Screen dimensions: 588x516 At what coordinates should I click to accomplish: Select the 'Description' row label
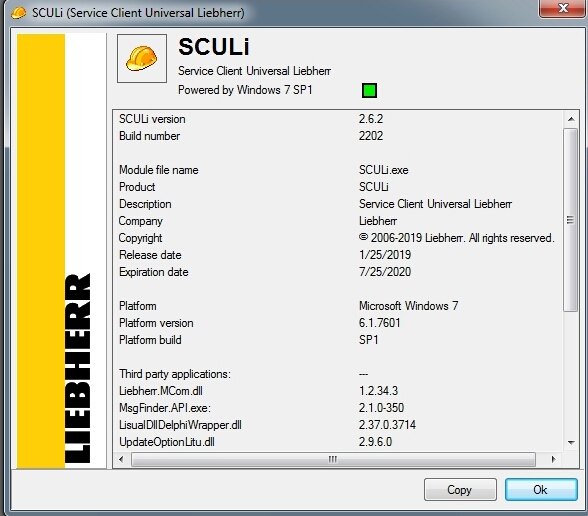(x=146, y=204)
